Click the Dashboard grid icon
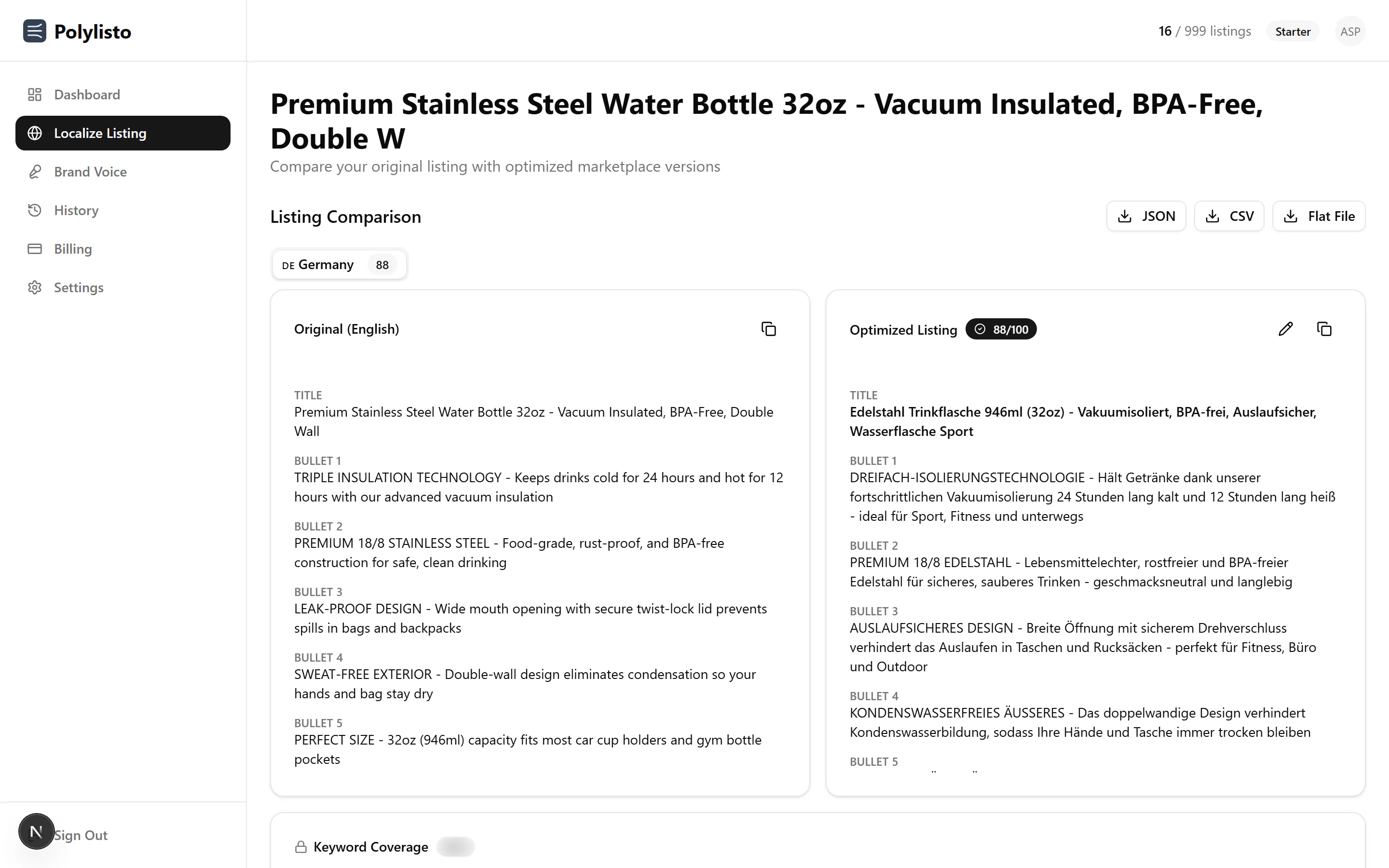This screenshot has height=868, width=1389. [34, 95]
